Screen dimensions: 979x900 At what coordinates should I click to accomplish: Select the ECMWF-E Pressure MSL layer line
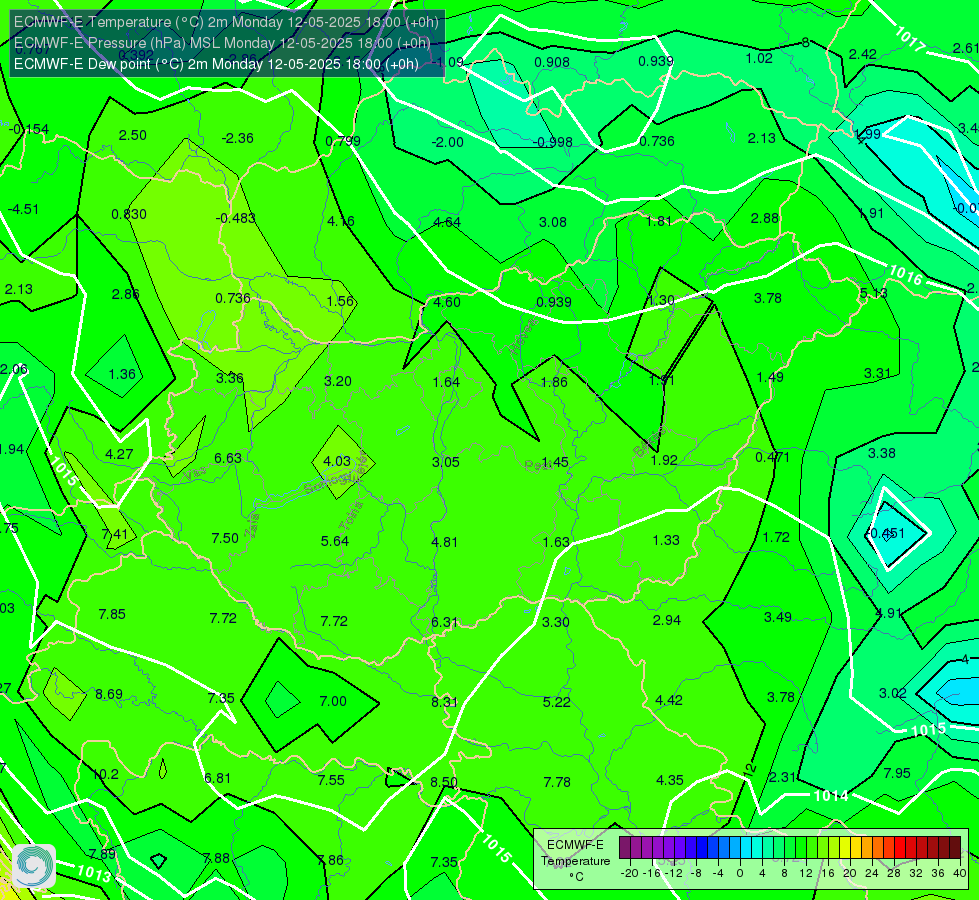pos(222,43)
